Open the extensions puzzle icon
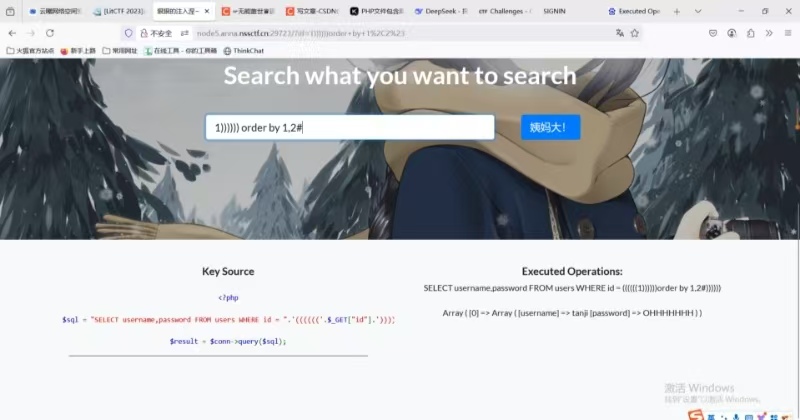800x420 pixels. click(x=751, y=33)
